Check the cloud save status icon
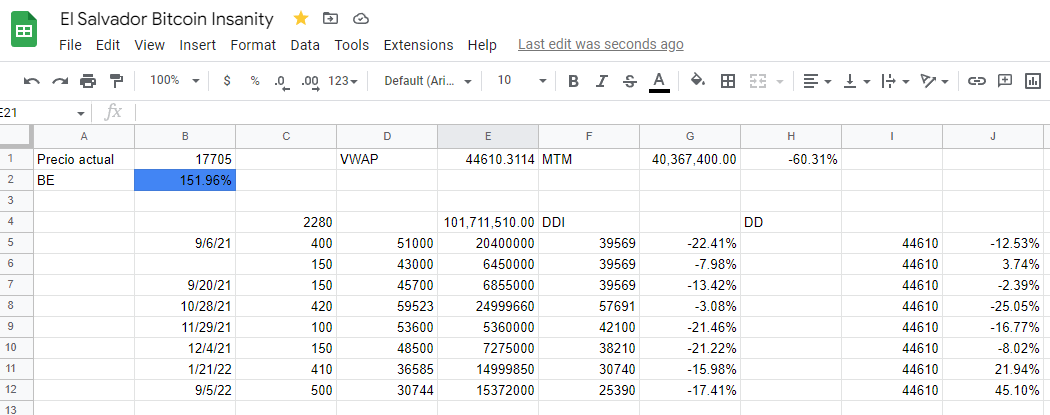 point(360,19)
